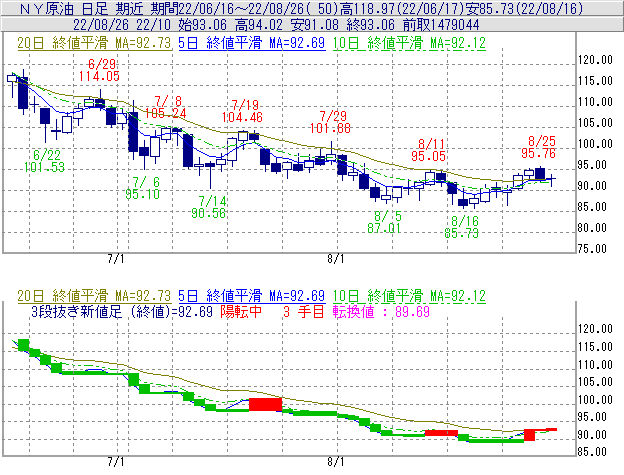Select 10日 終値平滑 legend in lower chart
The width and height of the screenshot is (624, 475).
(409, 296)
